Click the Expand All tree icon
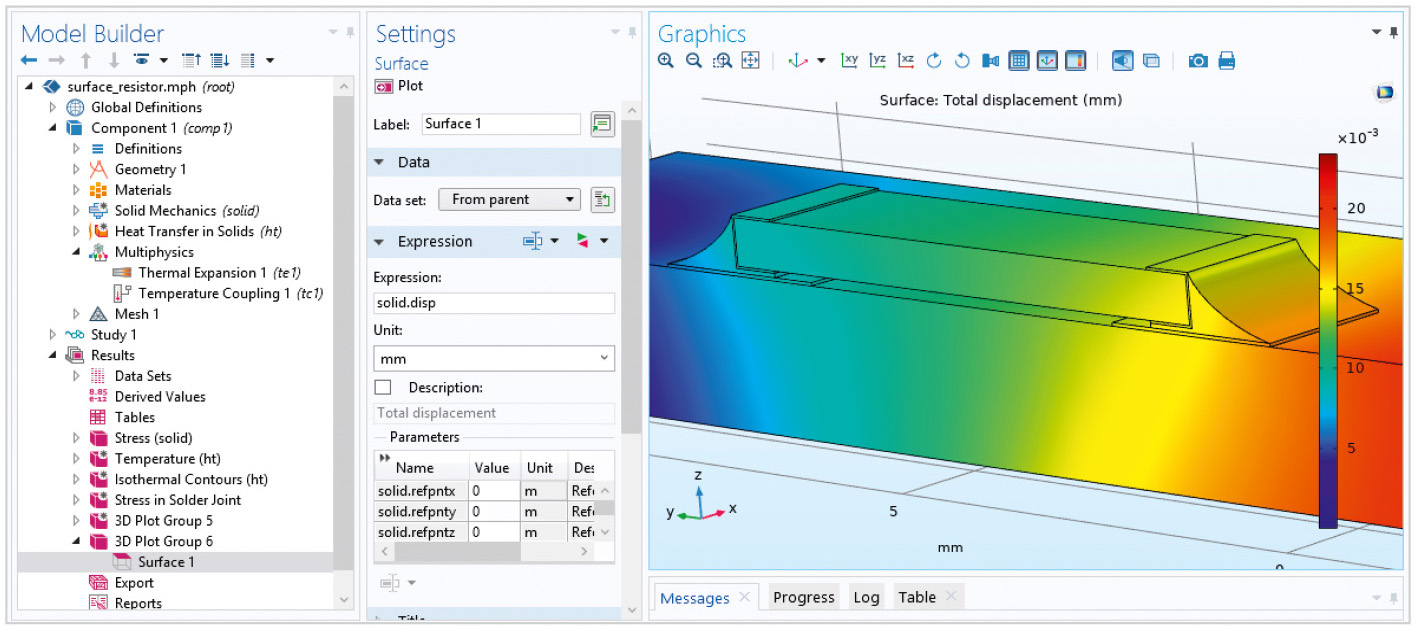This screenshot has height=628, width=1421. [220, 61]
